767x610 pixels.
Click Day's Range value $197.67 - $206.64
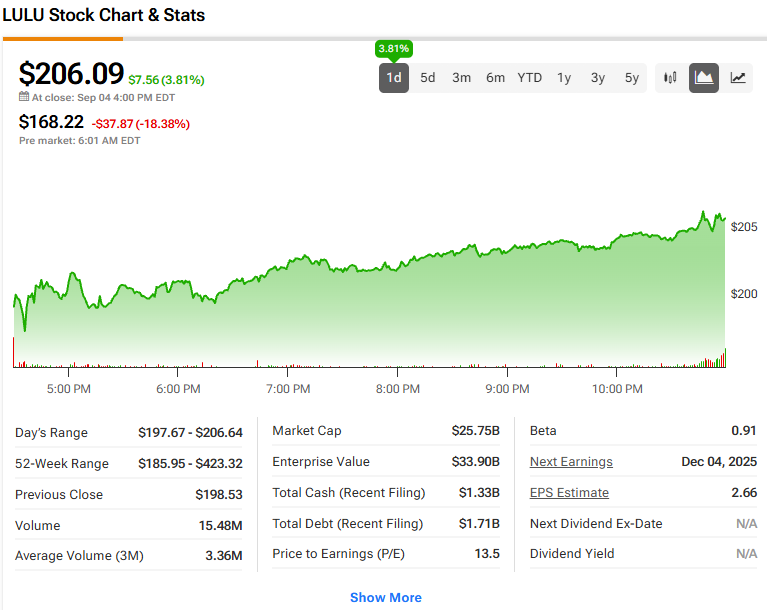pos(190,432)
